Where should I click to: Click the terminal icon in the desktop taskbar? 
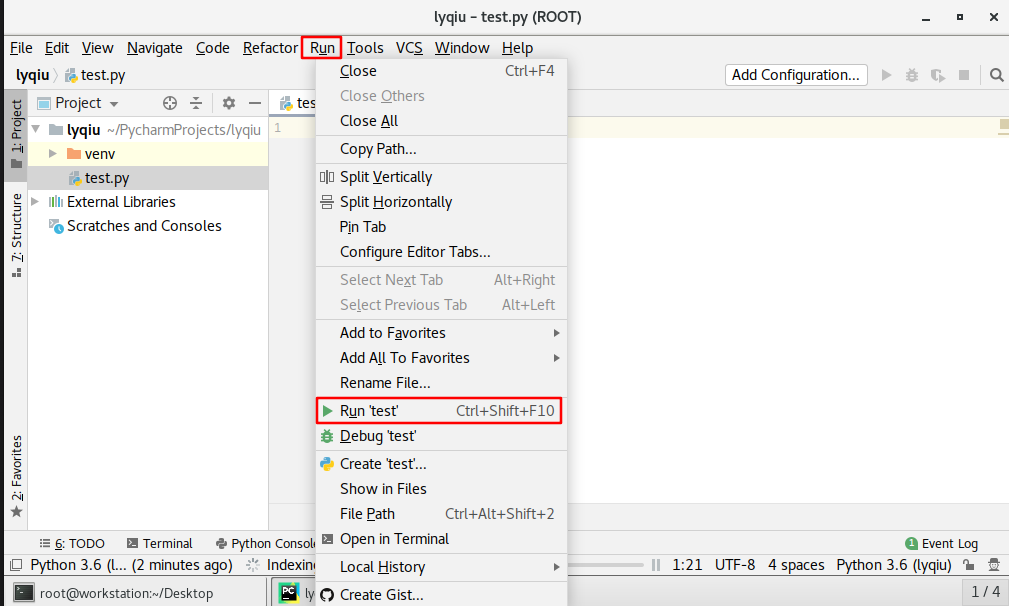click(24, 592)
